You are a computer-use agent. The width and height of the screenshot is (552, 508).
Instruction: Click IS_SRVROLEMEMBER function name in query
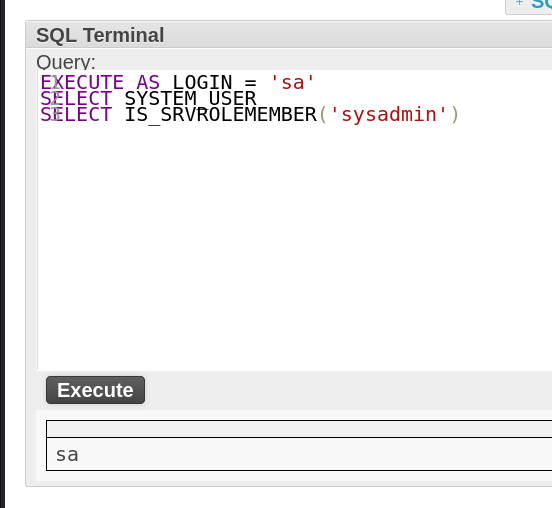point(221,115)
